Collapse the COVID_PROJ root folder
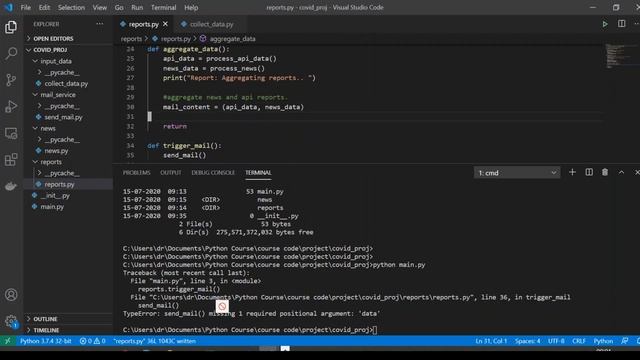The height and width of the screenshot is (360, 640). coord(50,50)
